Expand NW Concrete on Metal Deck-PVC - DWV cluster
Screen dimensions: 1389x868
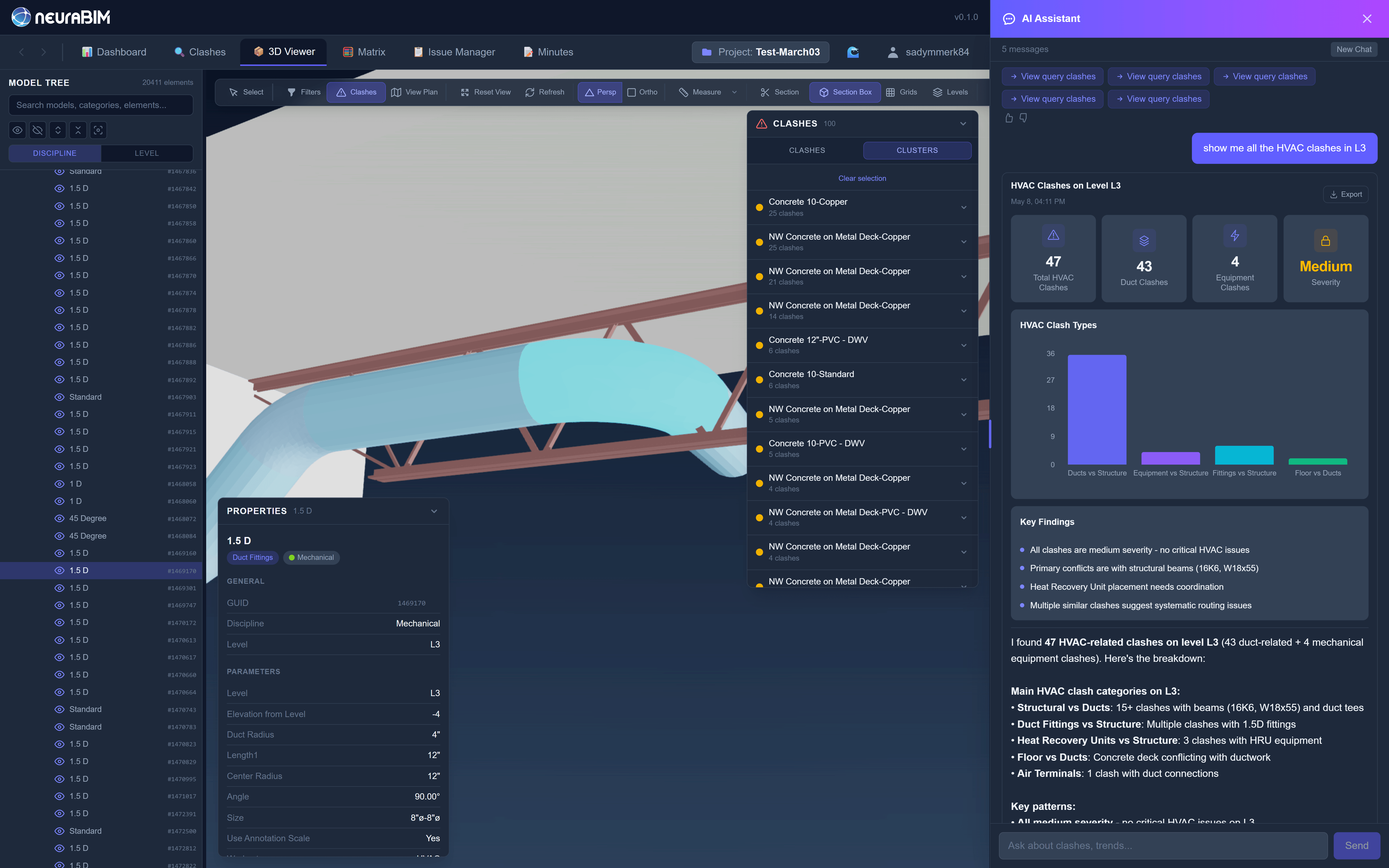[x=964, y=518]
